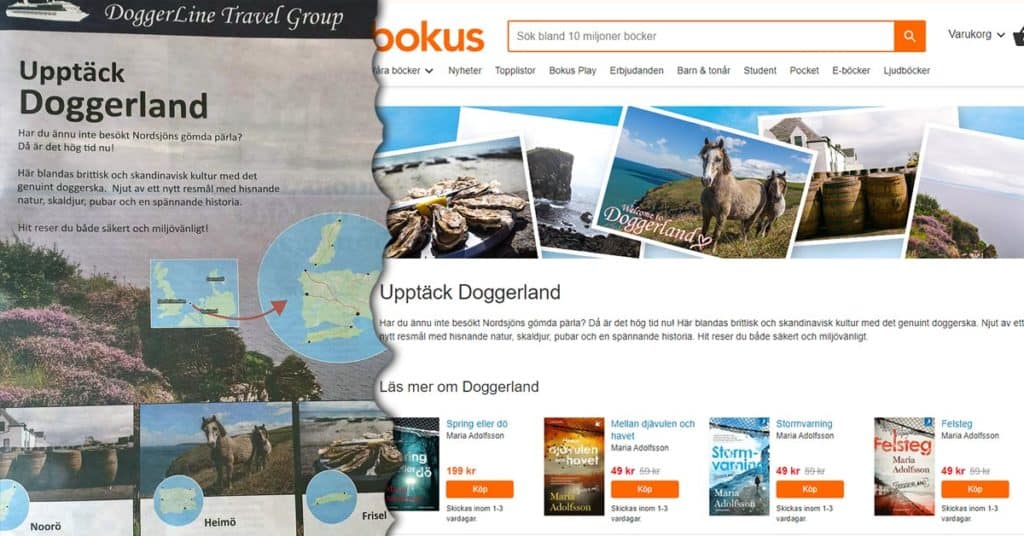
Task: Click the Köp button for Spring eller dö
Action: [x=479, y=489]
